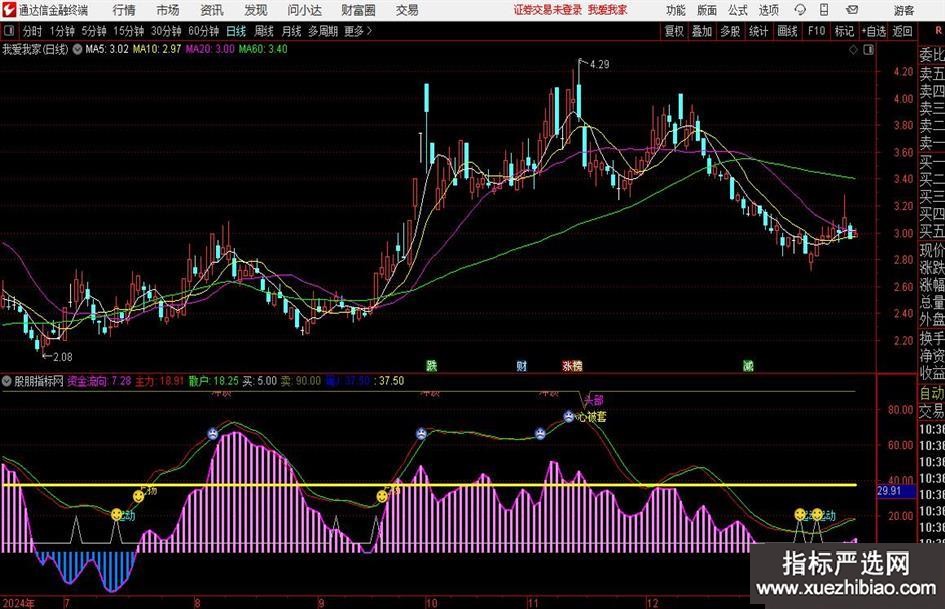
Task: Click the green 跌 event marker
Action: click(432, 366)
